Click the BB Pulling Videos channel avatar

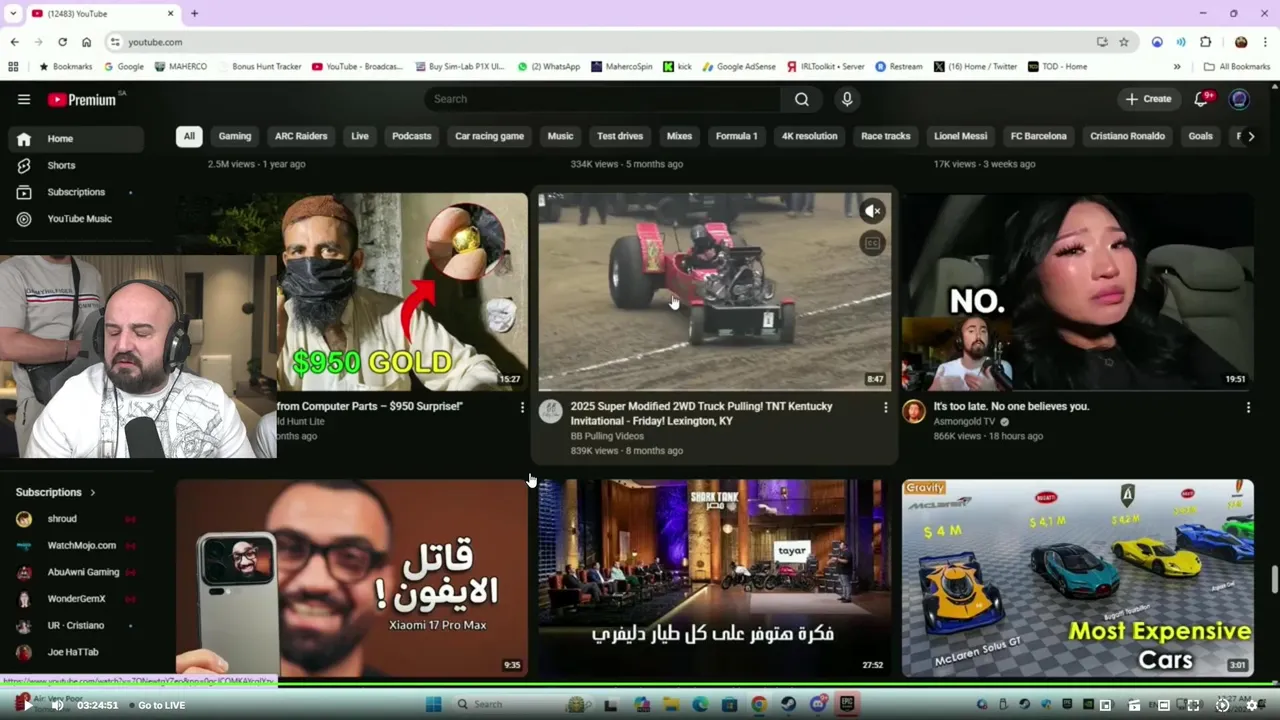click(551, 412)
